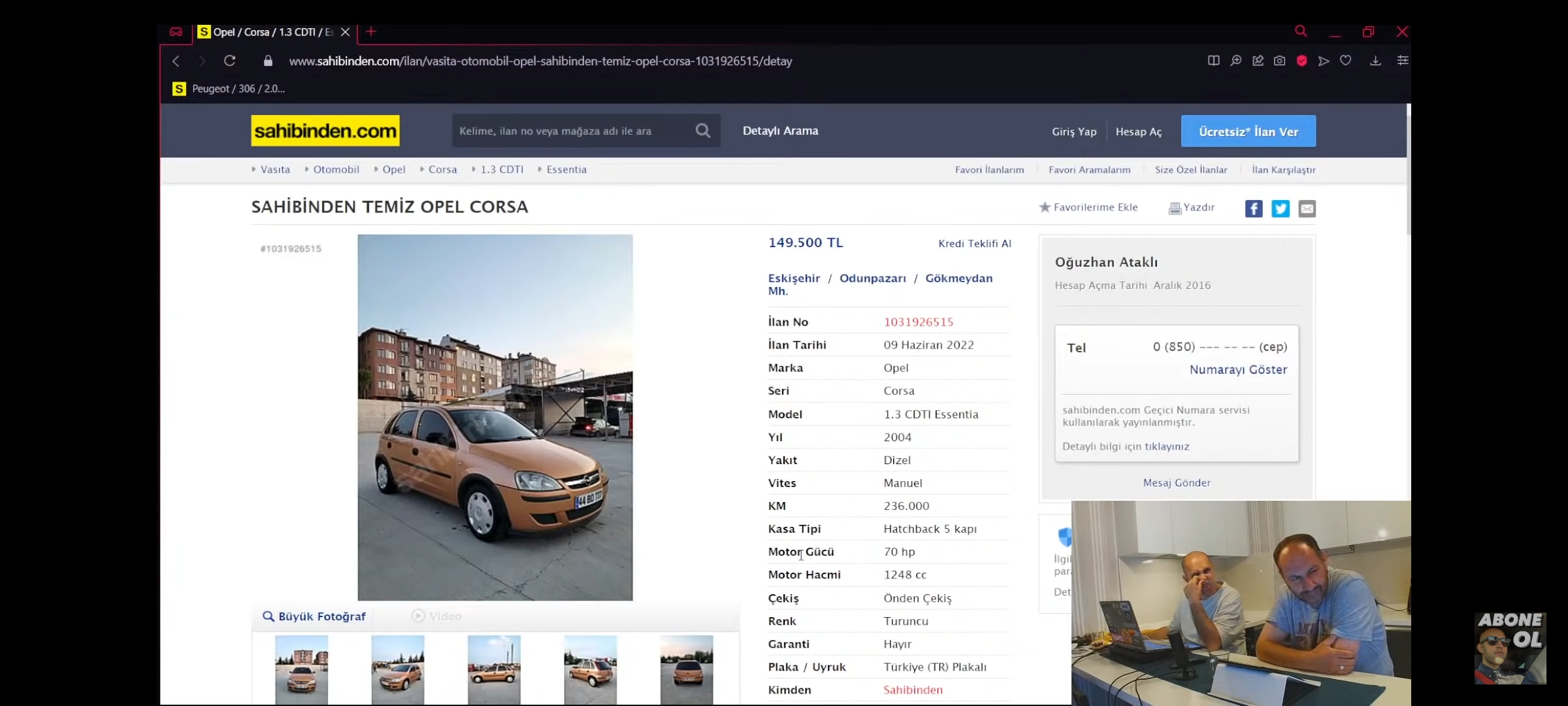Open Favori Aramalarım
This screenshot has width=1568, height=706.
coord(1090,170)
